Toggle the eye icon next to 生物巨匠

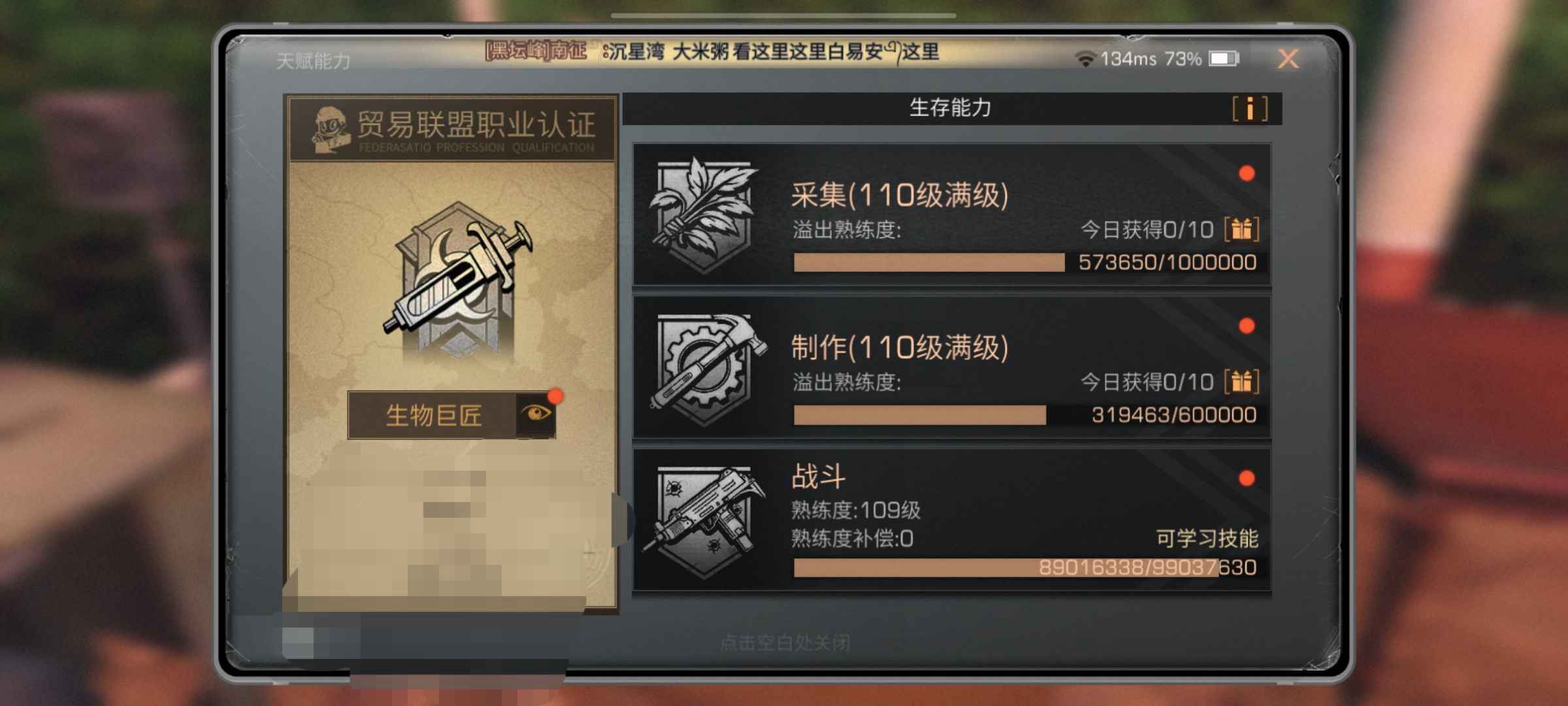536,414
